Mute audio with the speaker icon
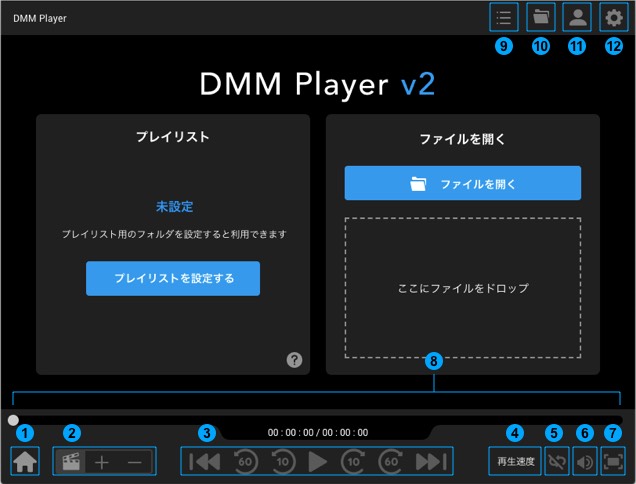This screenshot has width=636, height=484. point(584,462)
